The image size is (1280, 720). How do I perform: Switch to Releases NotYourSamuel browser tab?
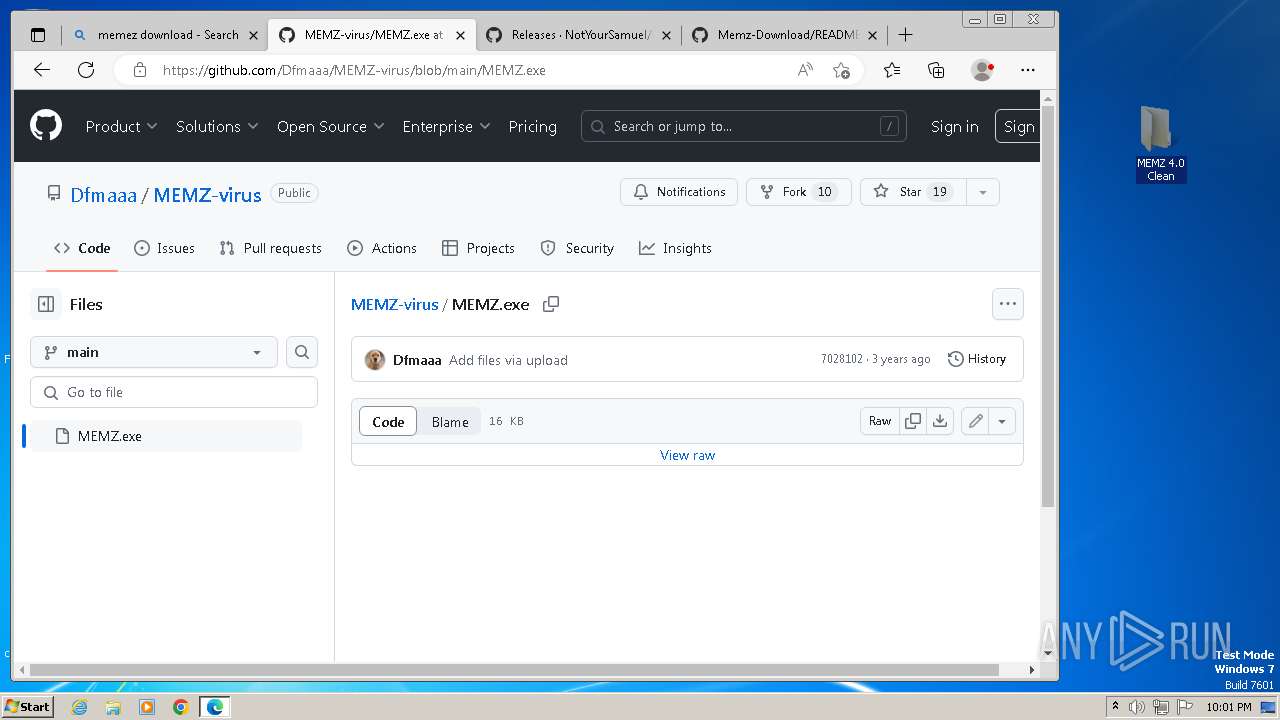tap(578, 35)
